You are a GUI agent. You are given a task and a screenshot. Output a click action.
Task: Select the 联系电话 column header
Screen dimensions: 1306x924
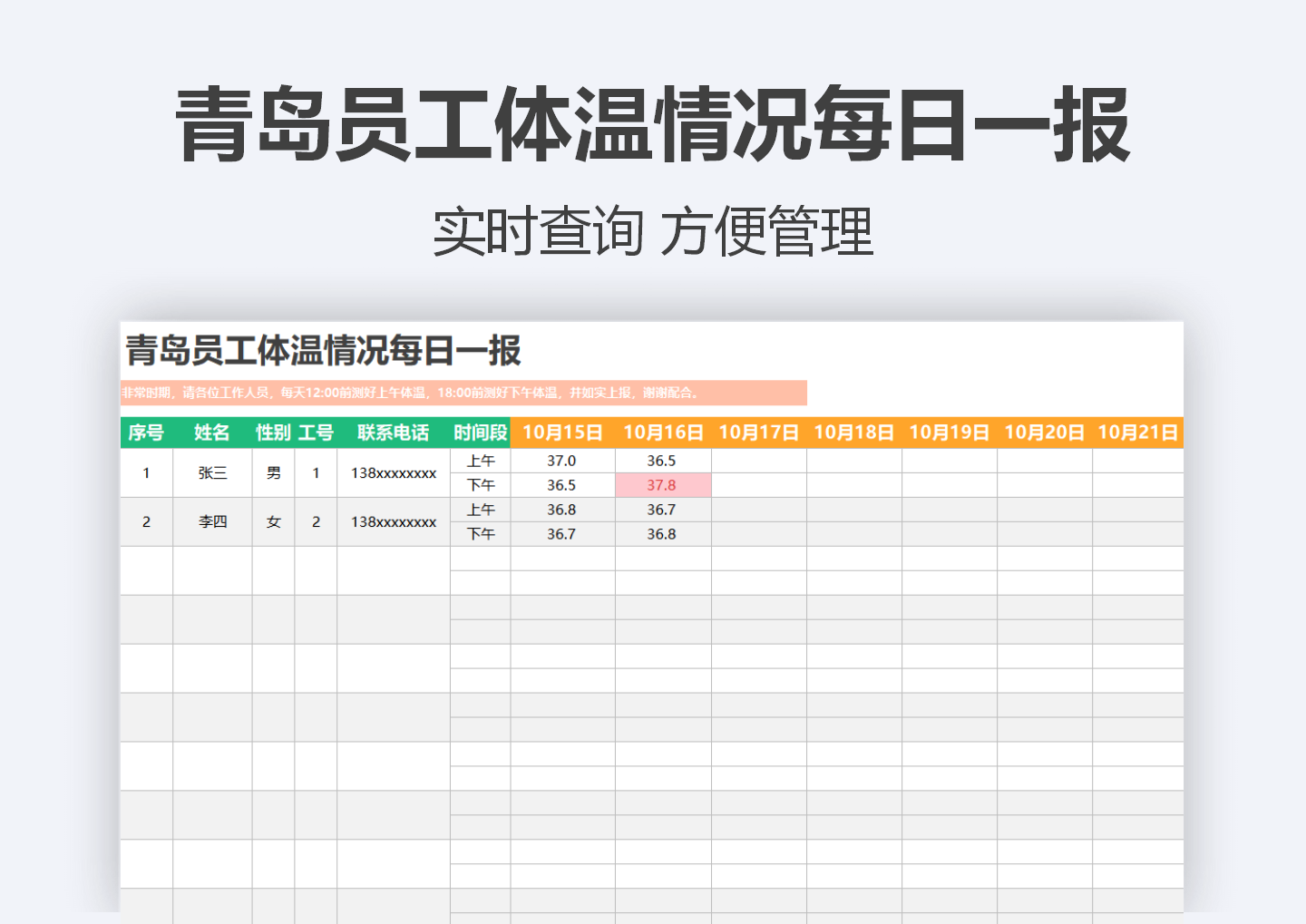click(x=392, y=433)
